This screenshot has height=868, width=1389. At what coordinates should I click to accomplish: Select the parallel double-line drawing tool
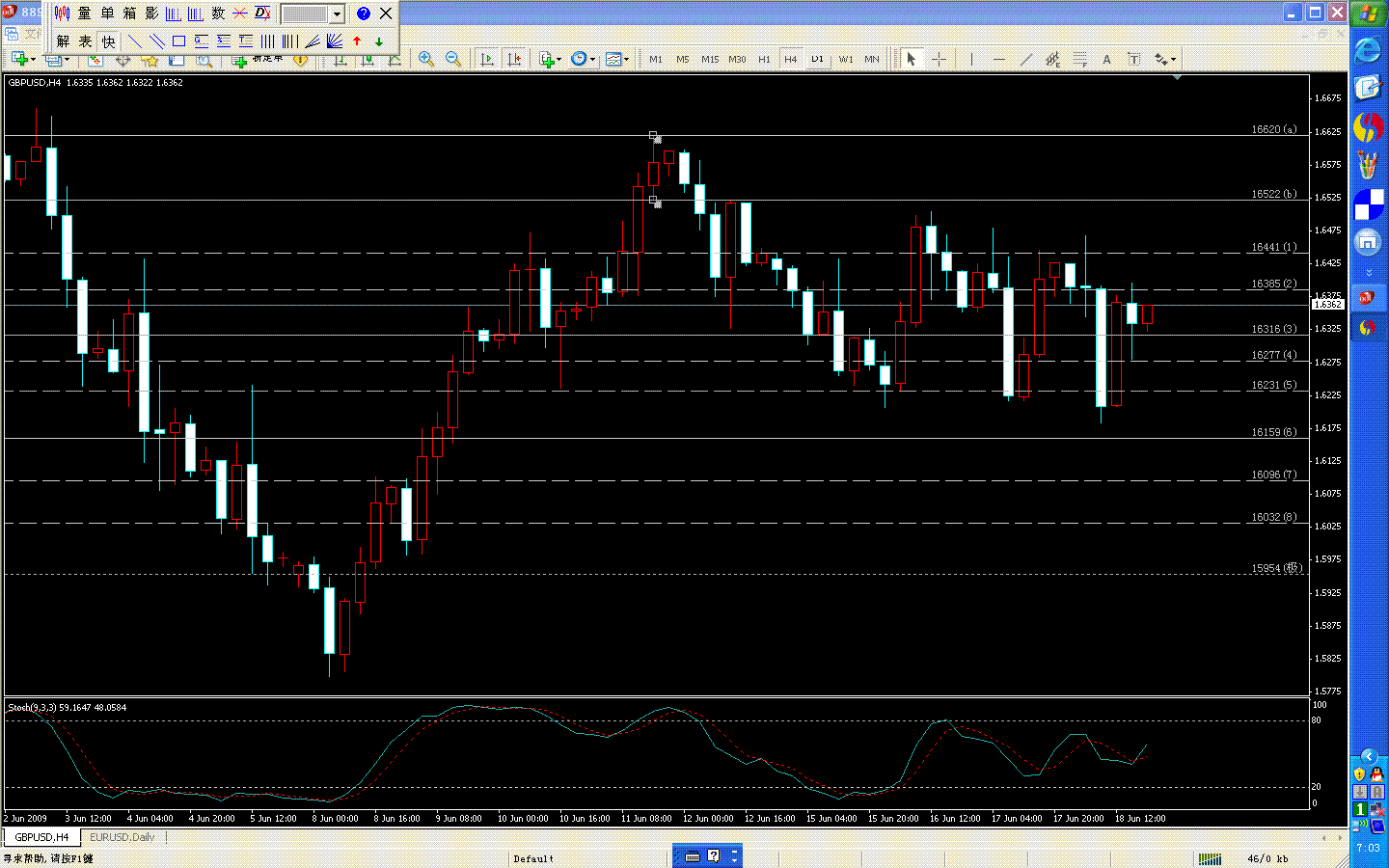156,41
